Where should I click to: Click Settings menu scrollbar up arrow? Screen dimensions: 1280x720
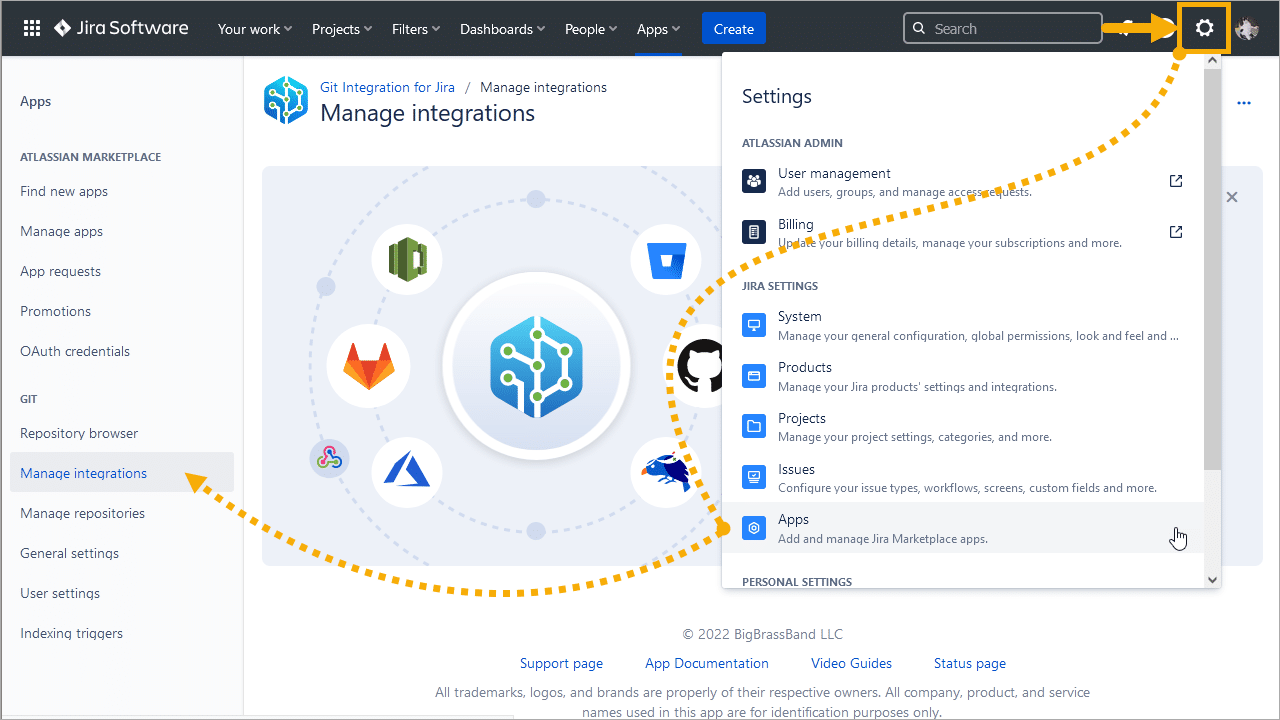coord(1212,61)
